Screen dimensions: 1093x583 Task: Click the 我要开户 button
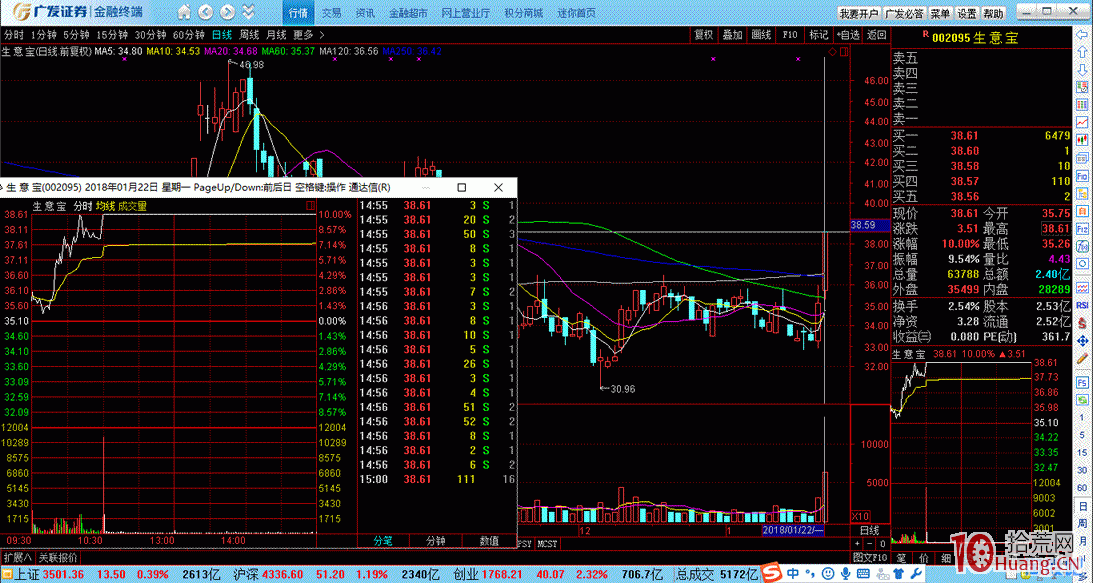click(x=858, y=13)
